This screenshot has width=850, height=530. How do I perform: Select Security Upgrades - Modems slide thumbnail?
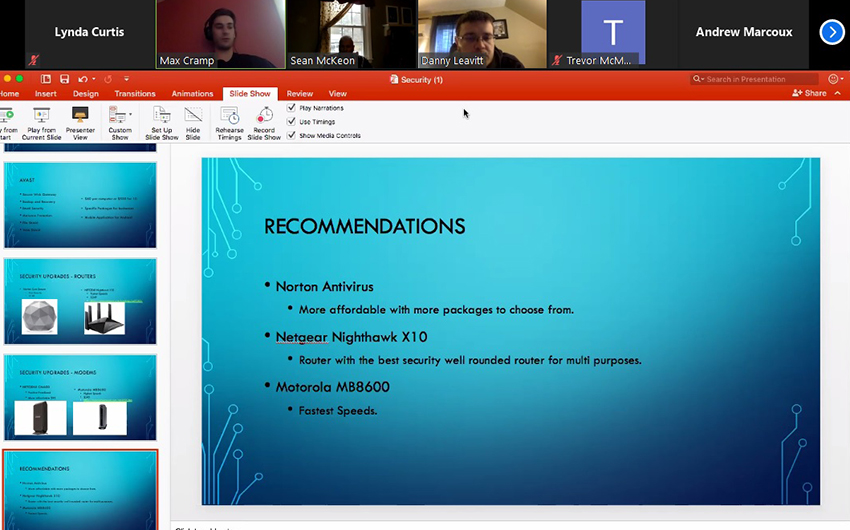coord(80,397)
